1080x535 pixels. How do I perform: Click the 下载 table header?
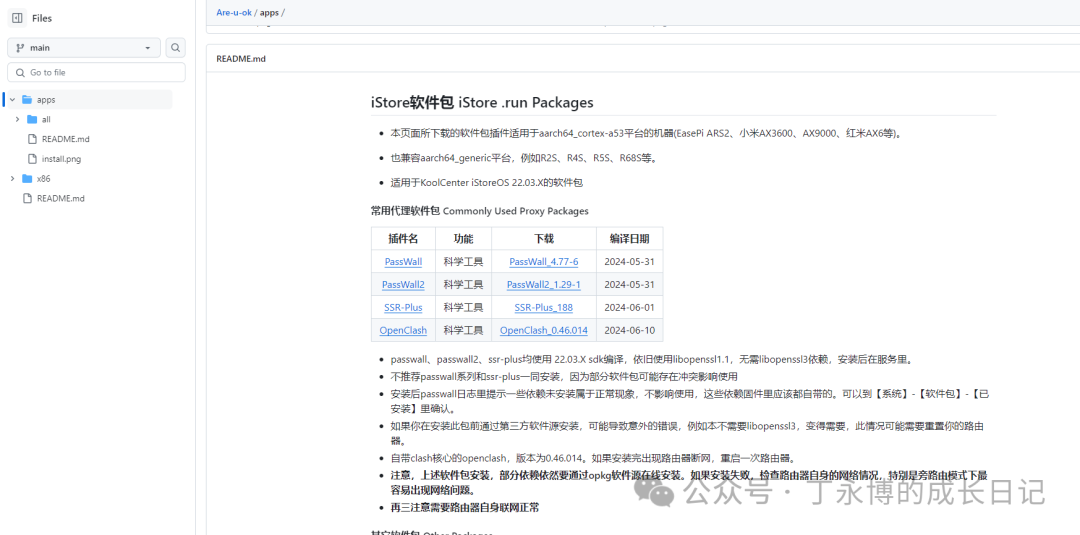pos(543,239)
